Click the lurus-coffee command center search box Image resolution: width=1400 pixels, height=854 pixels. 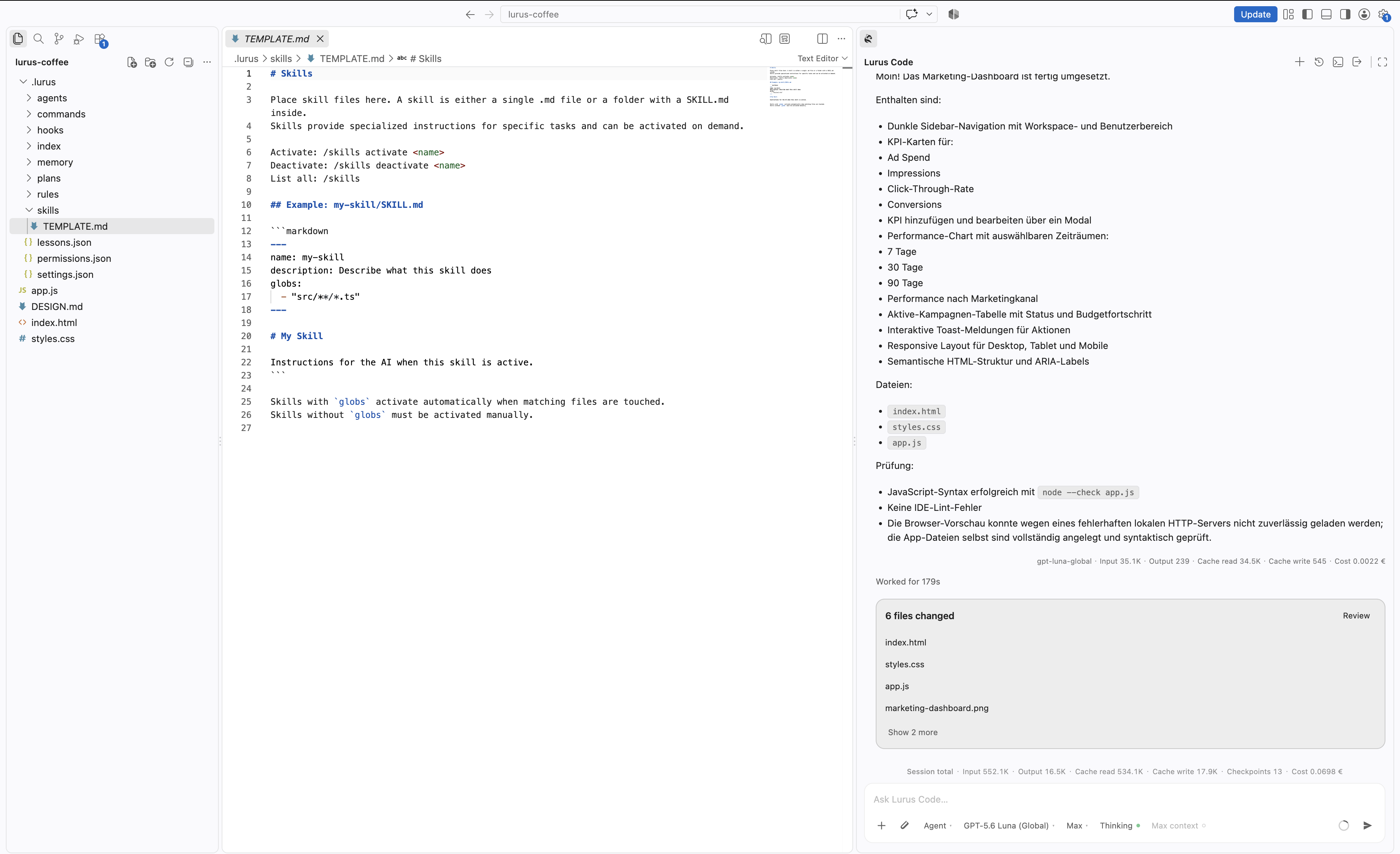pos(700,14)
